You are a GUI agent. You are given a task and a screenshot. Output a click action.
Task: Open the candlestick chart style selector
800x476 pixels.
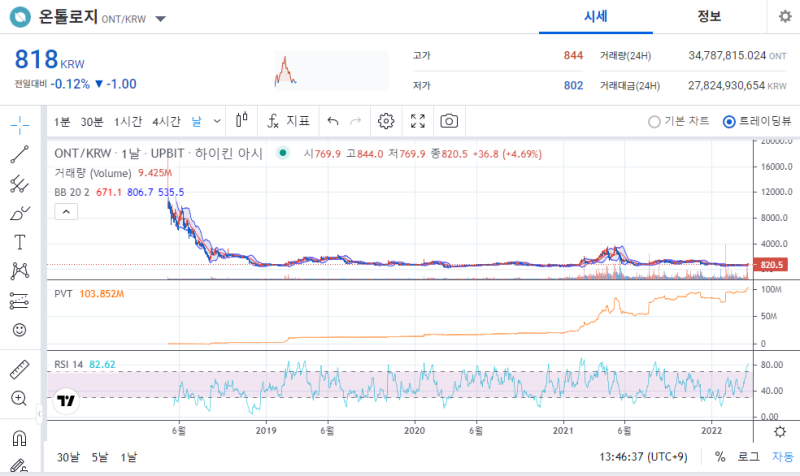click(x=242, y=121)
